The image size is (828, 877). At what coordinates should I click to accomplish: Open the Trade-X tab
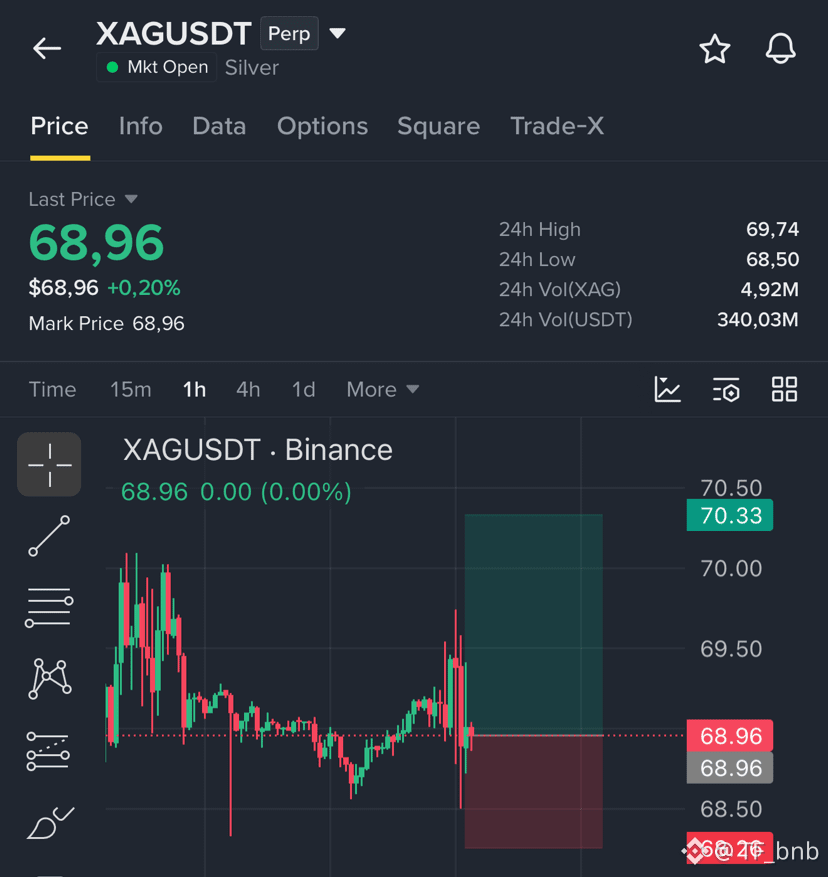pyautogui.click(x=557, y=126)
